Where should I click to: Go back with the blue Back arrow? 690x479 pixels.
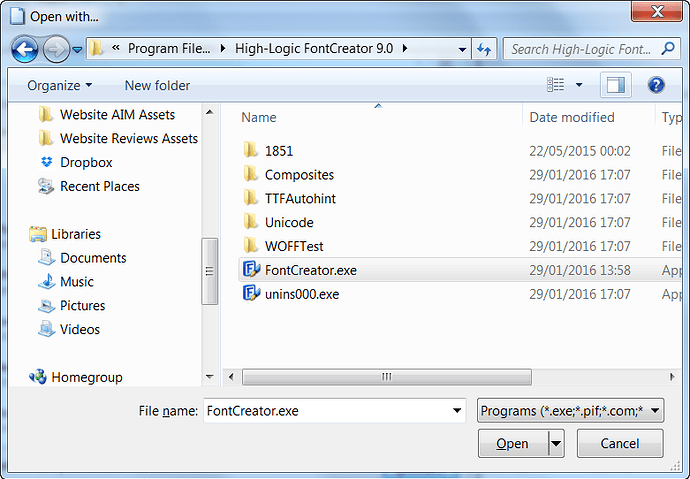[x=25, y=49]
